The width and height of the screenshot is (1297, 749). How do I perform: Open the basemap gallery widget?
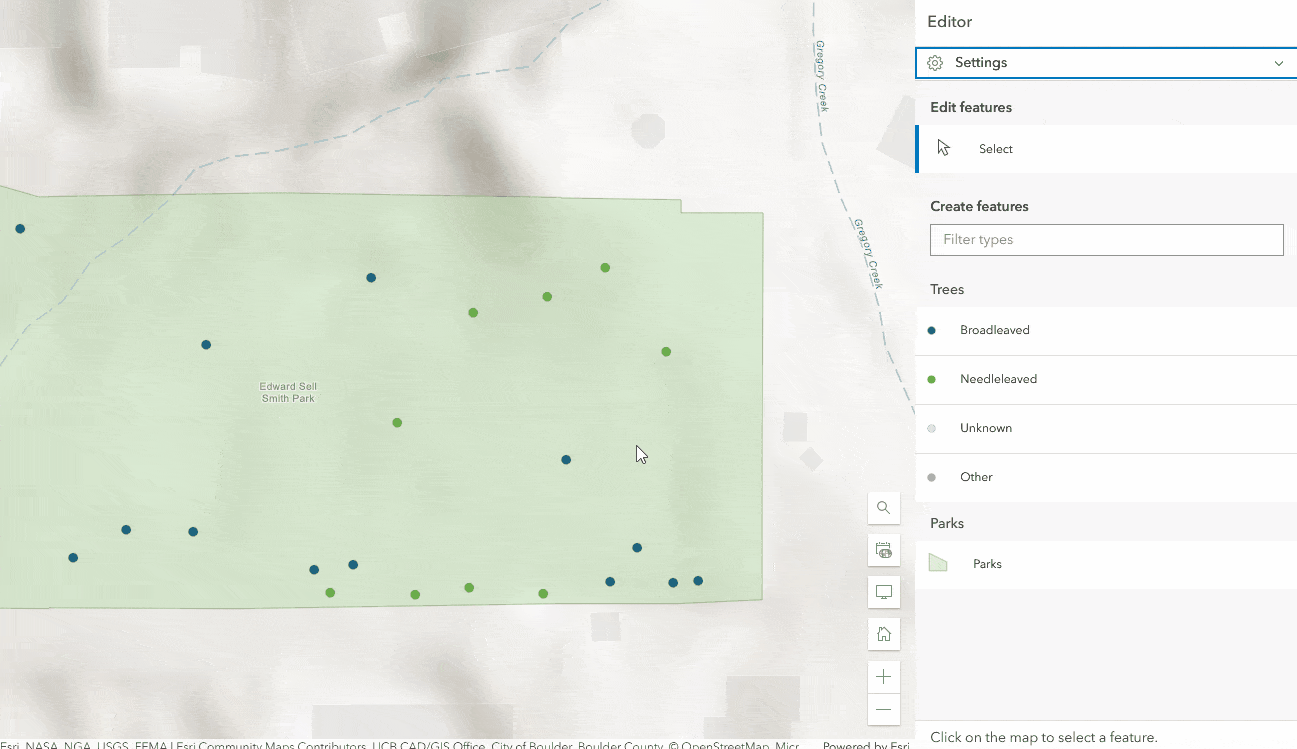(x=883, y=550)
